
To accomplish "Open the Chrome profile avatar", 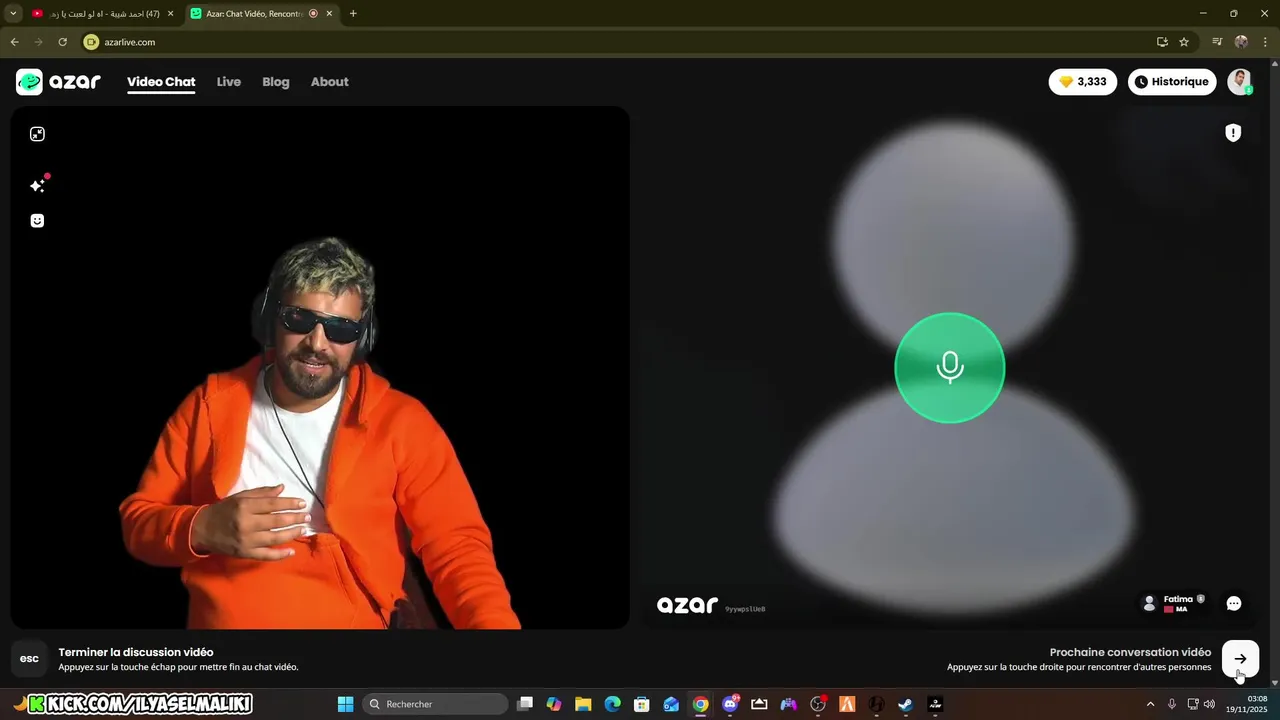I will click(1241, 42).
